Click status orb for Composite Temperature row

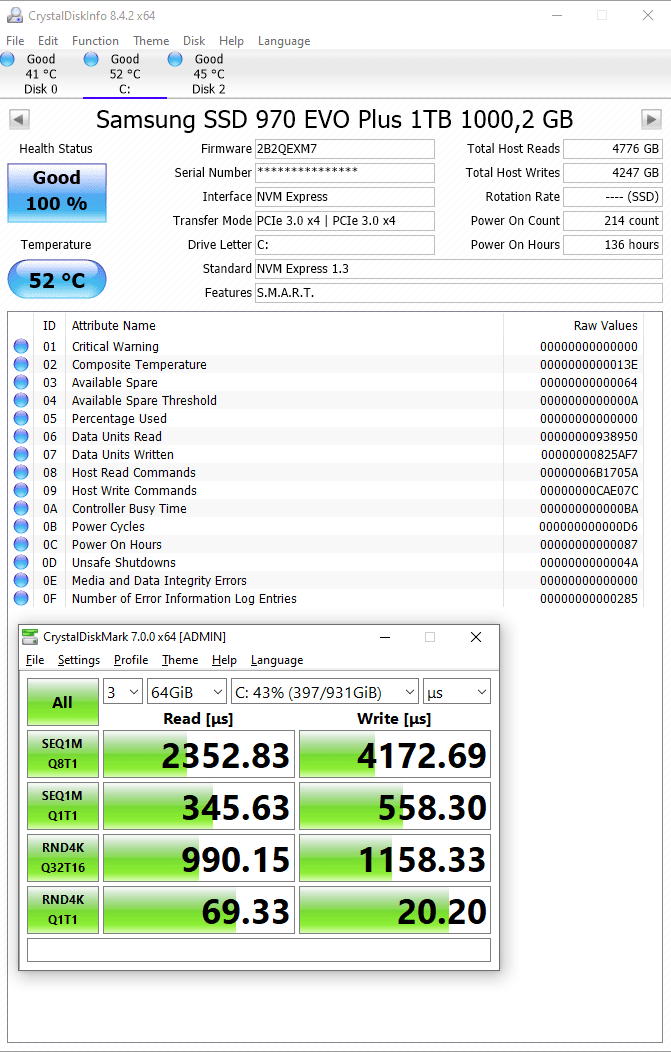click(21, 364)
